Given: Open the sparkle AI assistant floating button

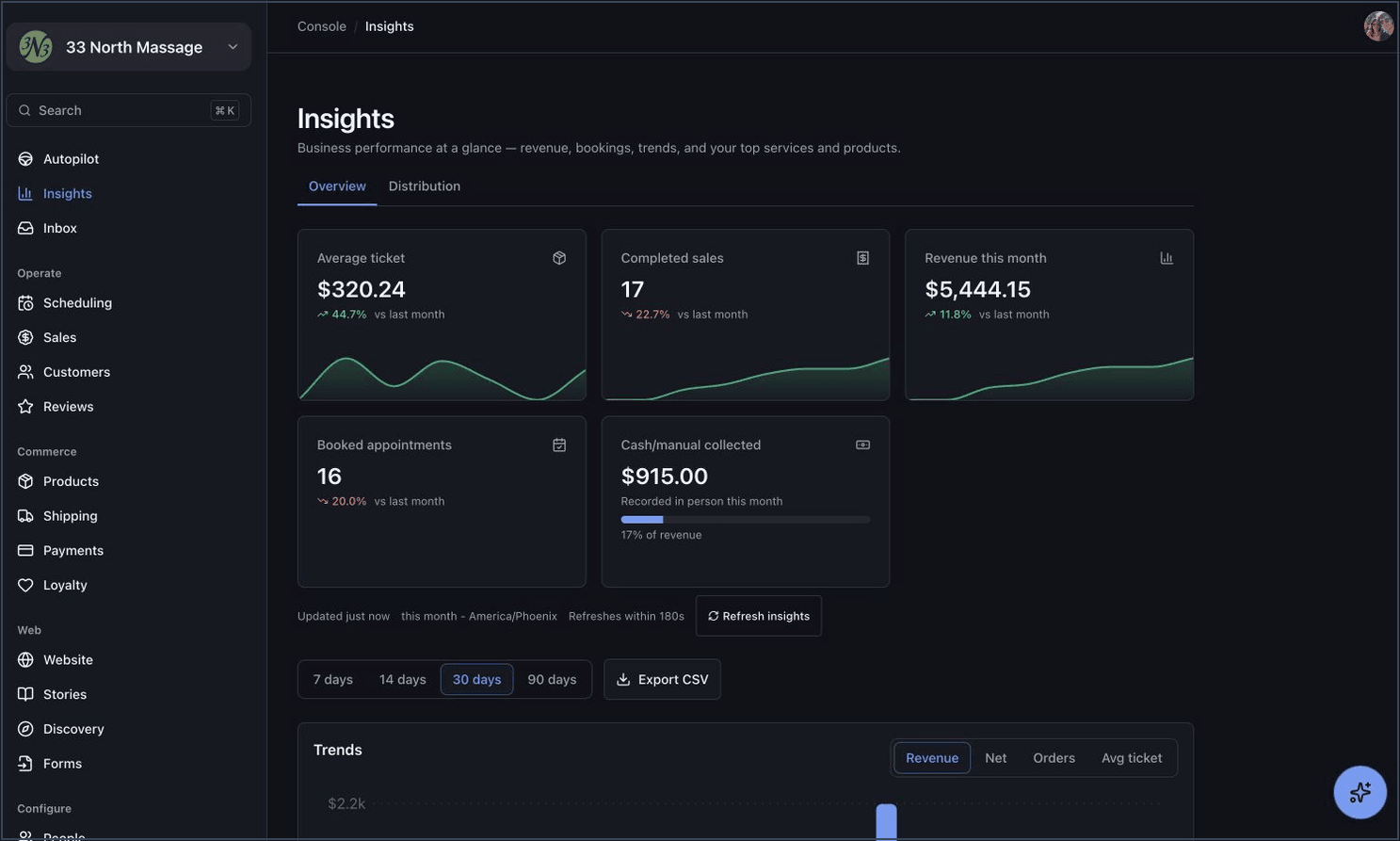Looking at the screenshot, I should tap(1360, 792).
